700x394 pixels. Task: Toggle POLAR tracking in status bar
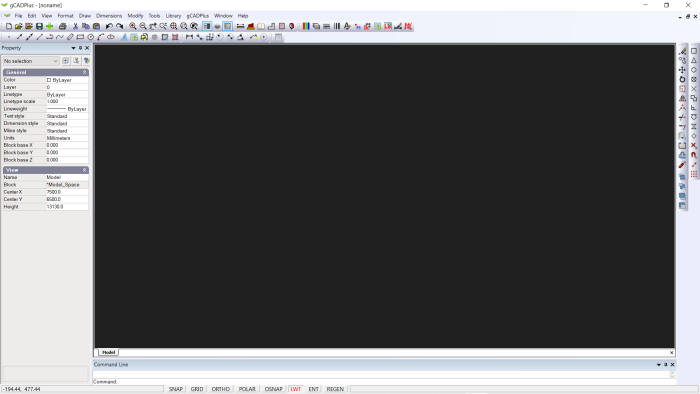(x=247, y=389)
